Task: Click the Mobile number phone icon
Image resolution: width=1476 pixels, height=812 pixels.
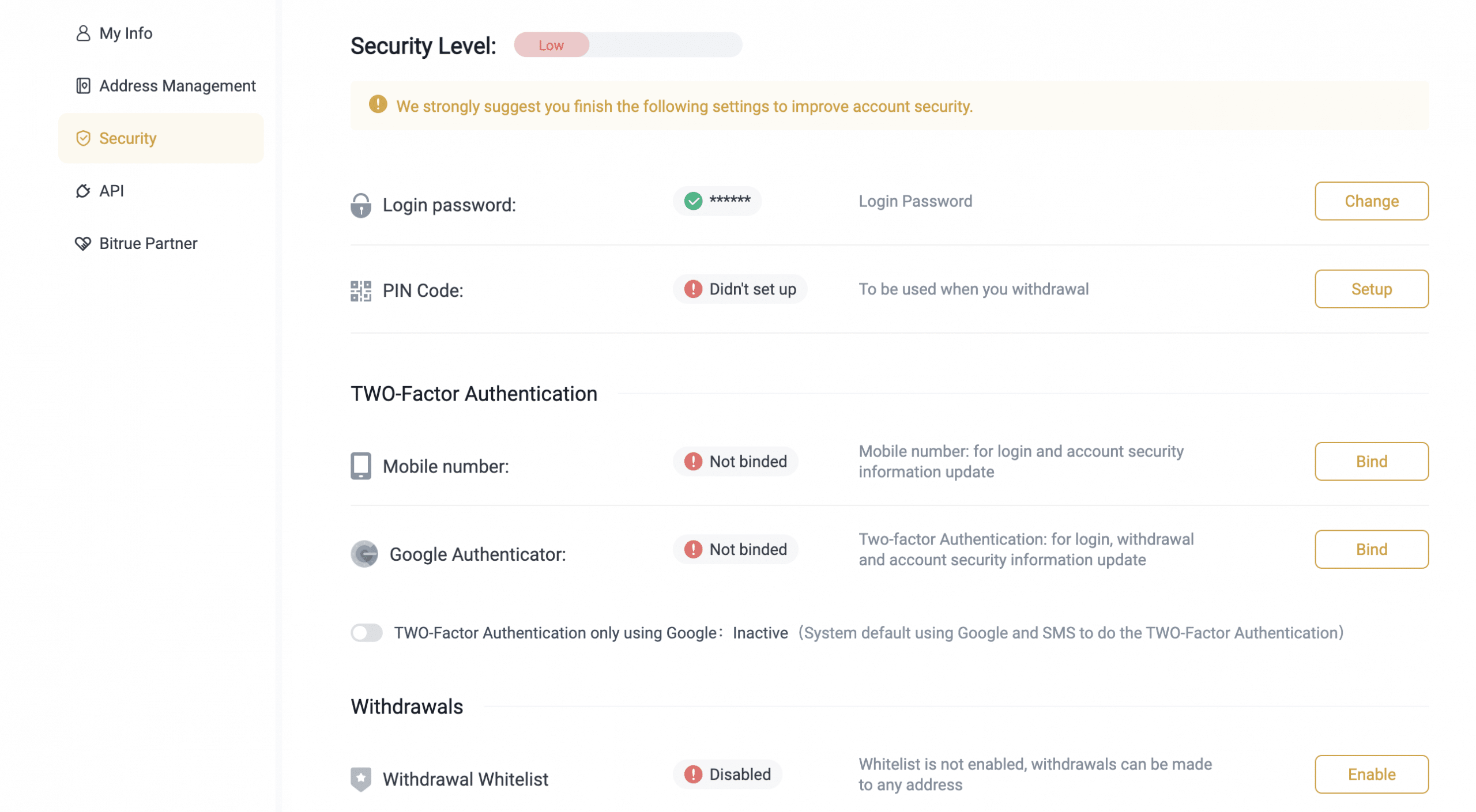Action: pos(361,466)
